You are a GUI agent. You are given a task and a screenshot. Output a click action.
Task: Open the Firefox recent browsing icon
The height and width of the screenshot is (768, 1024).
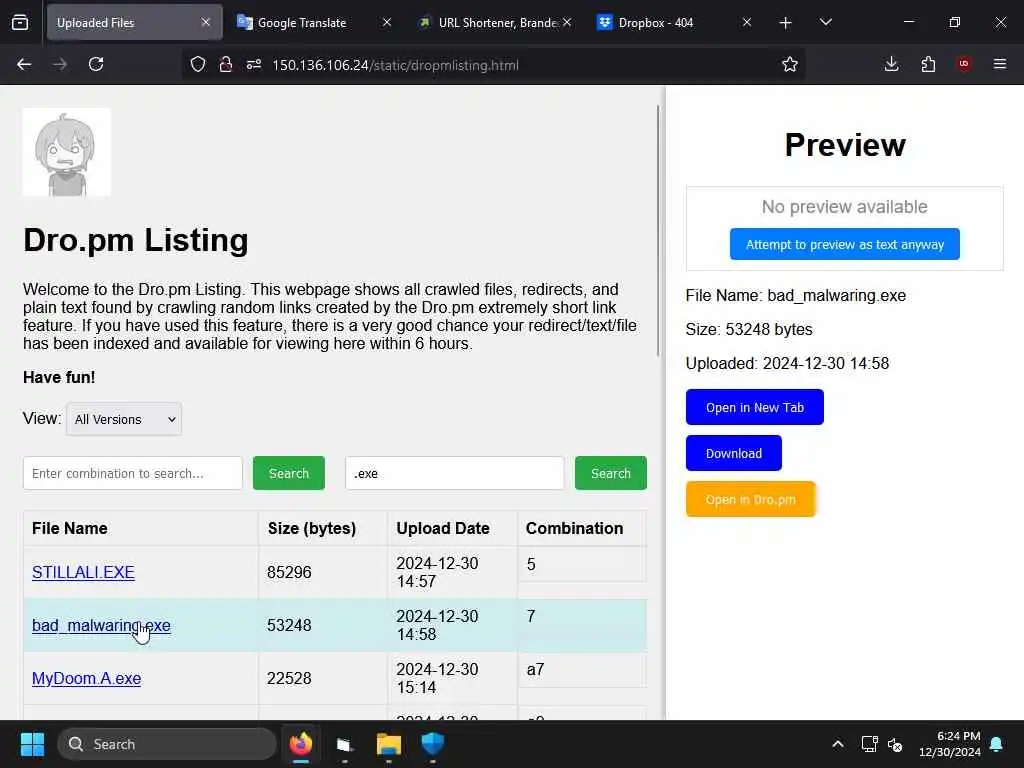[20, 22]
